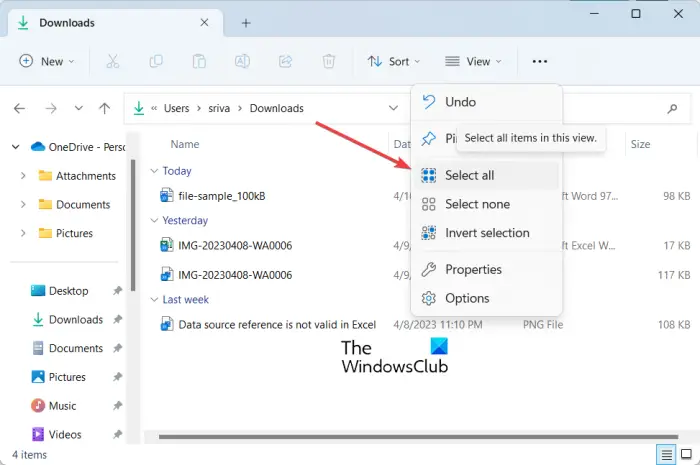Click the Copy icon in toolbar
This screenshot has height=465, width=700.
[x=156, y=61]
